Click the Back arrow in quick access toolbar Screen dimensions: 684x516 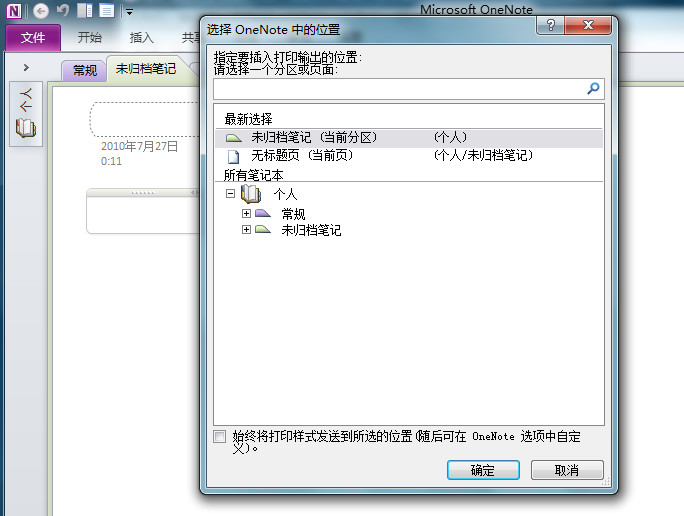pos(41,11)
